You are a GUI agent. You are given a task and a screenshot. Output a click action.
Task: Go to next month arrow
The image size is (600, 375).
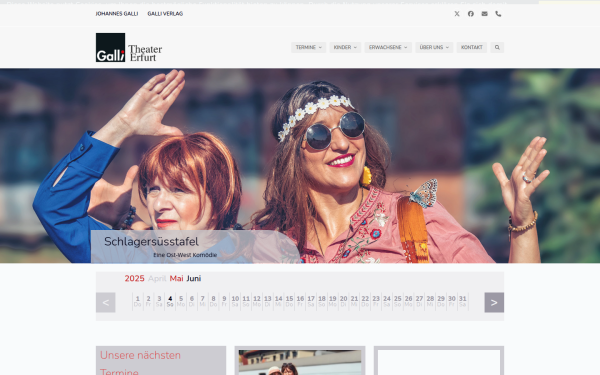point(494,302)
